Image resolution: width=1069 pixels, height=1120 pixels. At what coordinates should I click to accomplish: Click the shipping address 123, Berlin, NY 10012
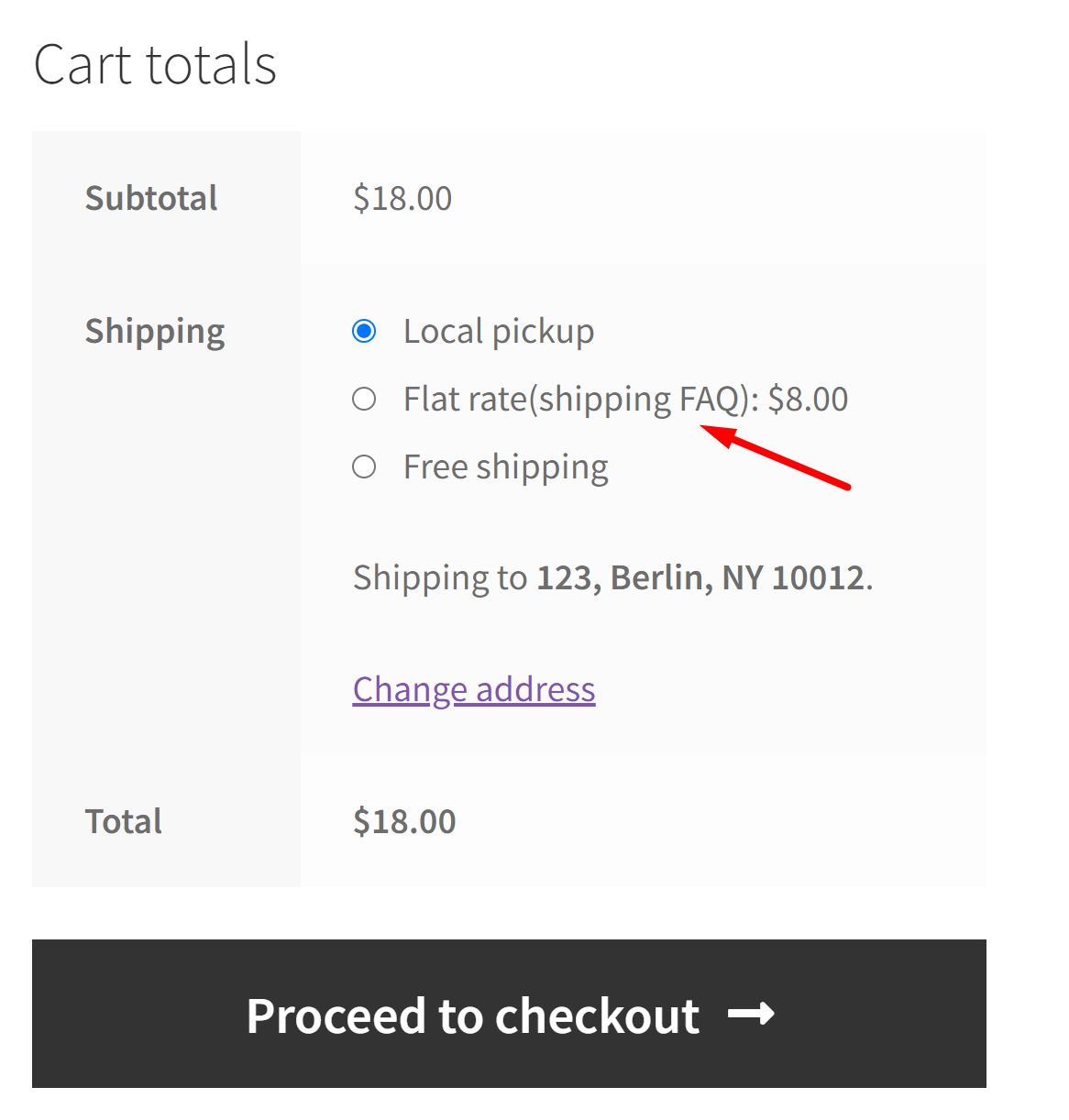(702, 577)
